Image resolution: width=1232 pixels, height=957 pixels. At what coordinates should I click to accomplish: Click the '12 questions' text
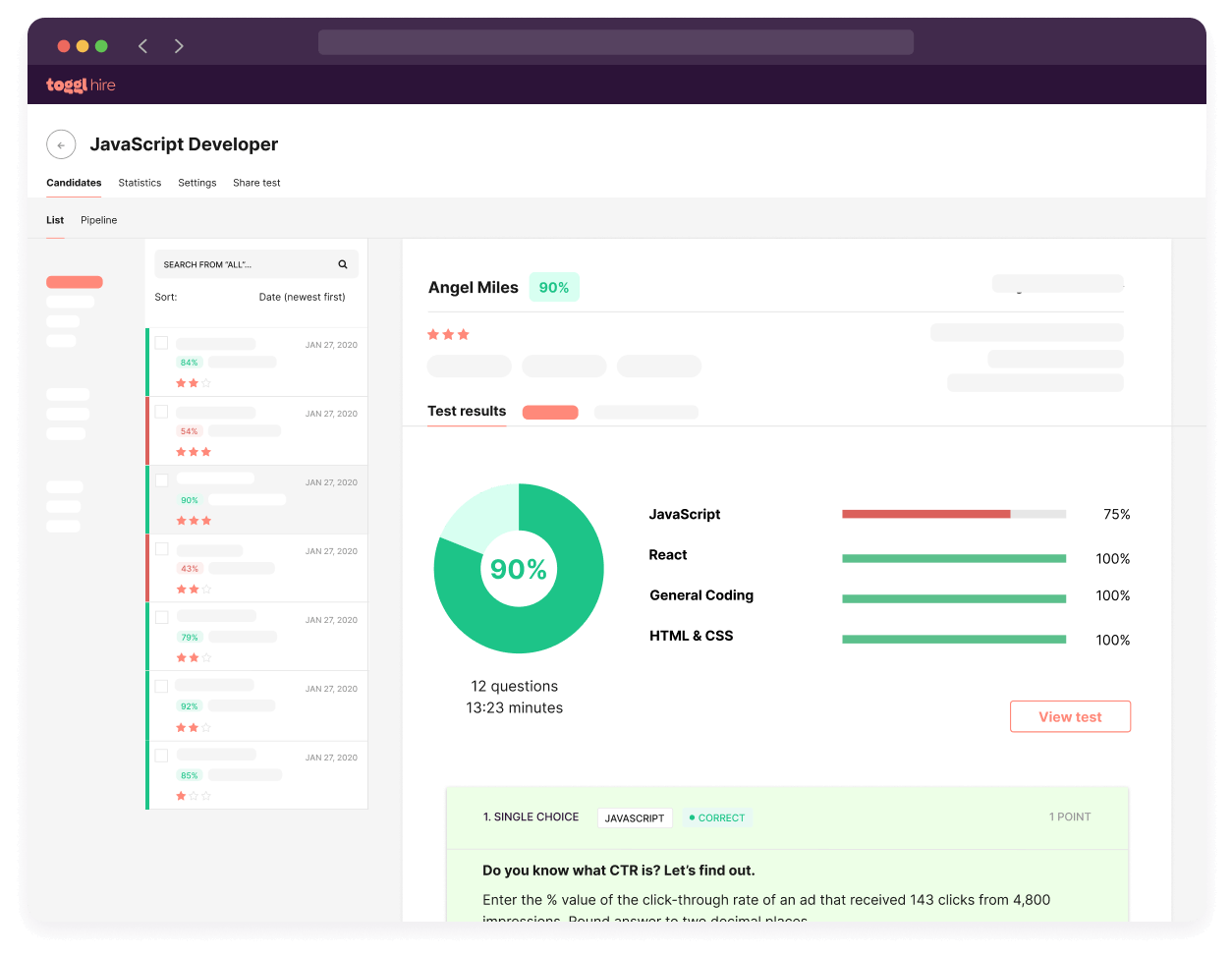tap(515, 686)
